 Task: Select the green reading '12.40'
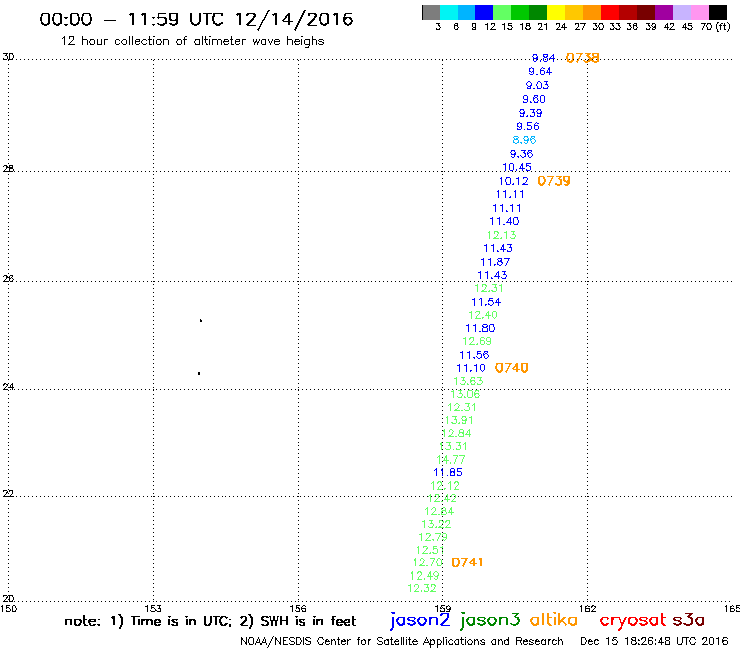pyautogui.click(x=483, y=315)
